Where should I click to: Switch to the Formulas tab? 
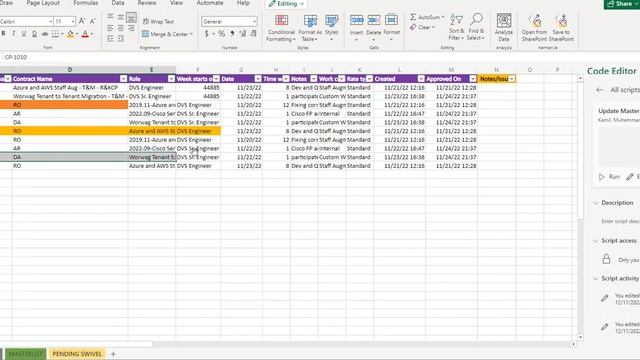[86, 3]
